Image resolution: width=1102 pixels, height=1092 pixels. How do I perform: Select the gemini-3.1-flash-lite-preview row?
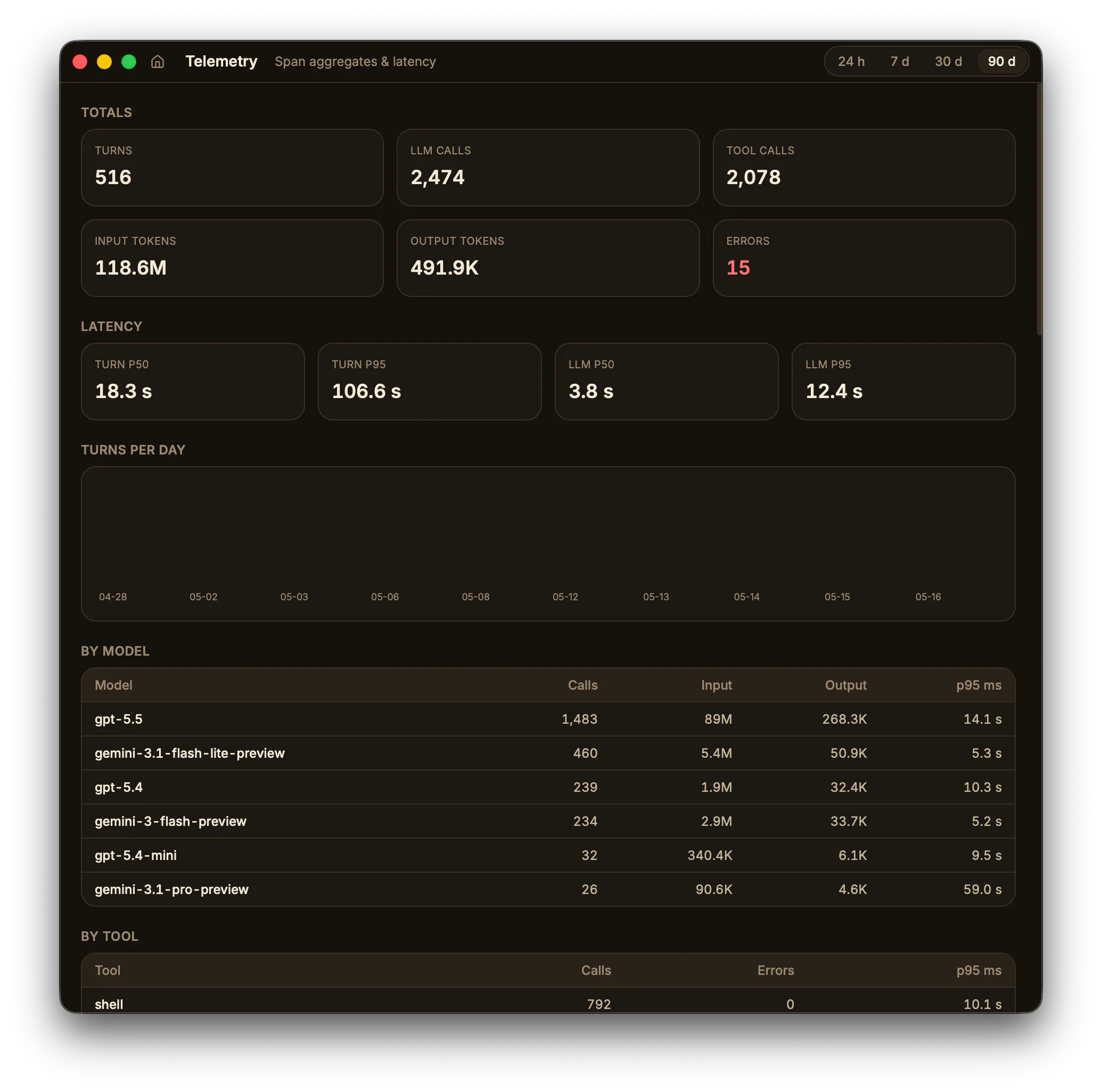(x=548, y=754)
